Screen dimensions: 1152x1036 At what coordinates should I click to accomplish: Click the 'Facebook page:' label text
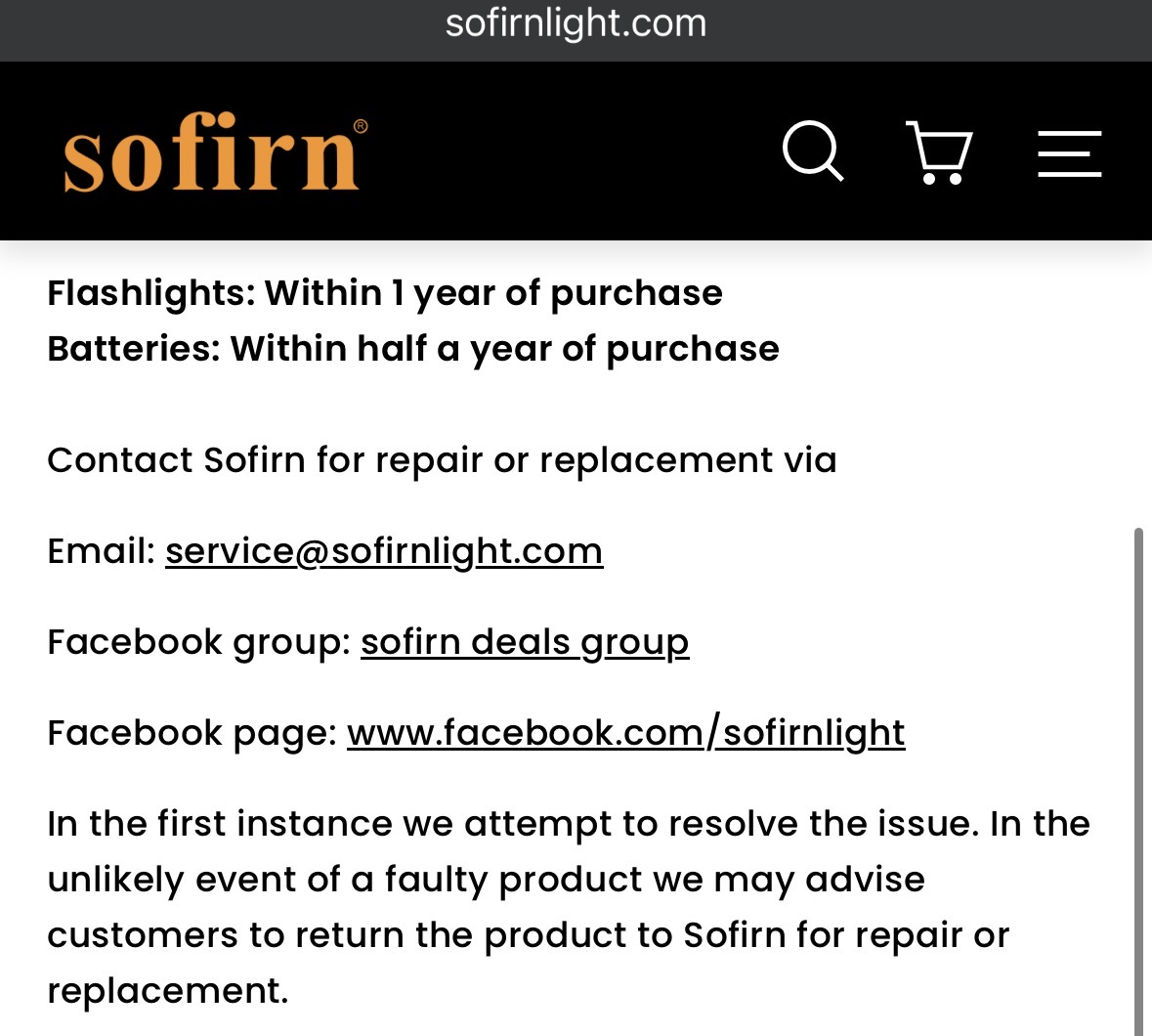pos(192,733)
